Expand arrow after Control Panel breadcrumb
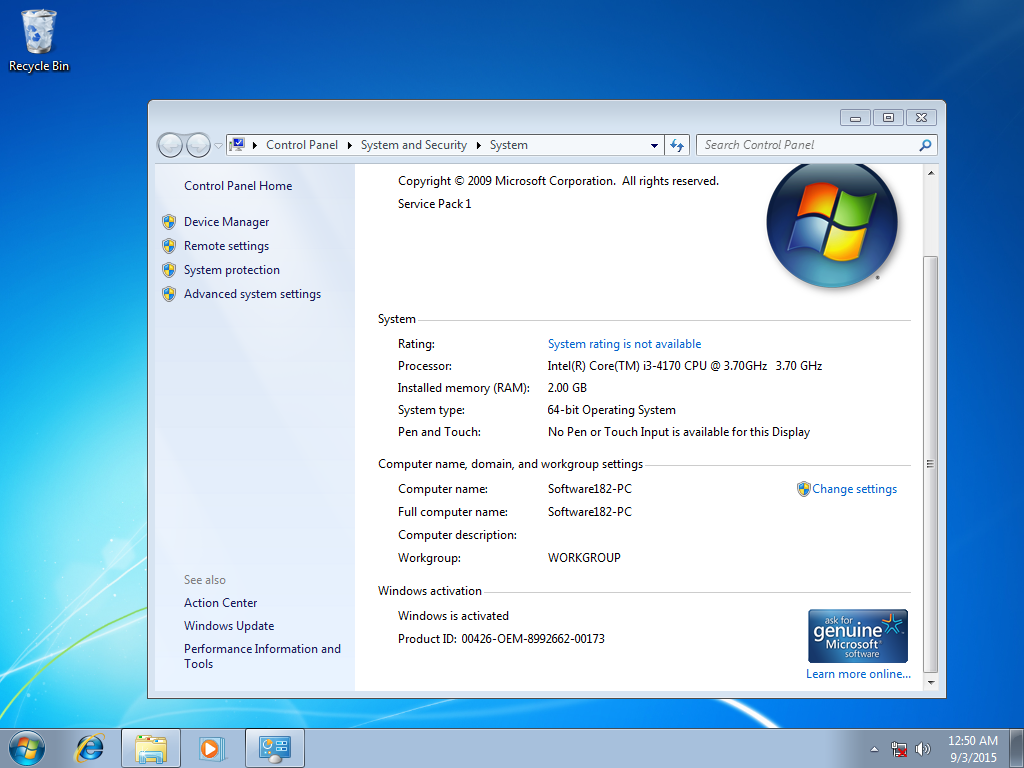1024x768 pixels. click(349, 145)
